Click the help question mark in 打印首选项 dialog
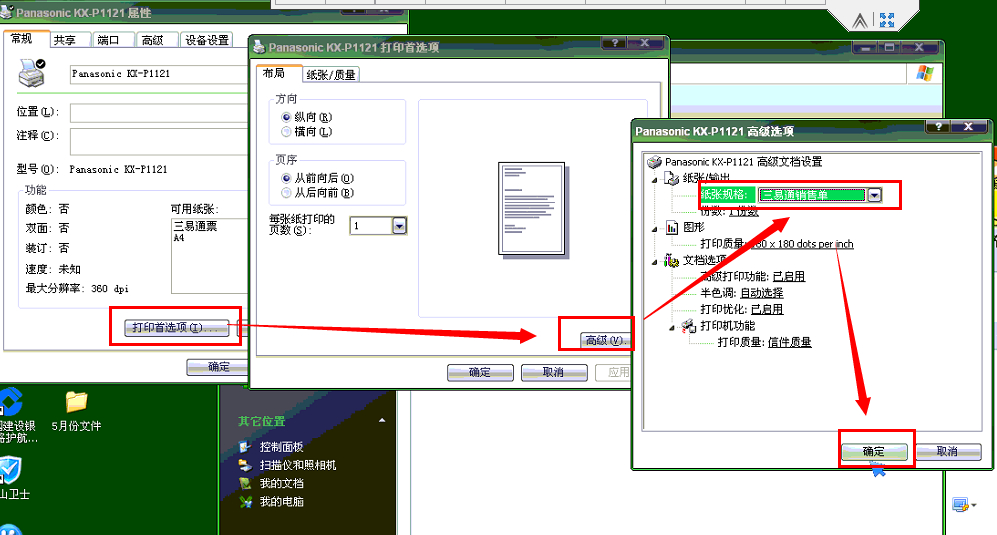This screenshot has width=997, height=535. 614,43
